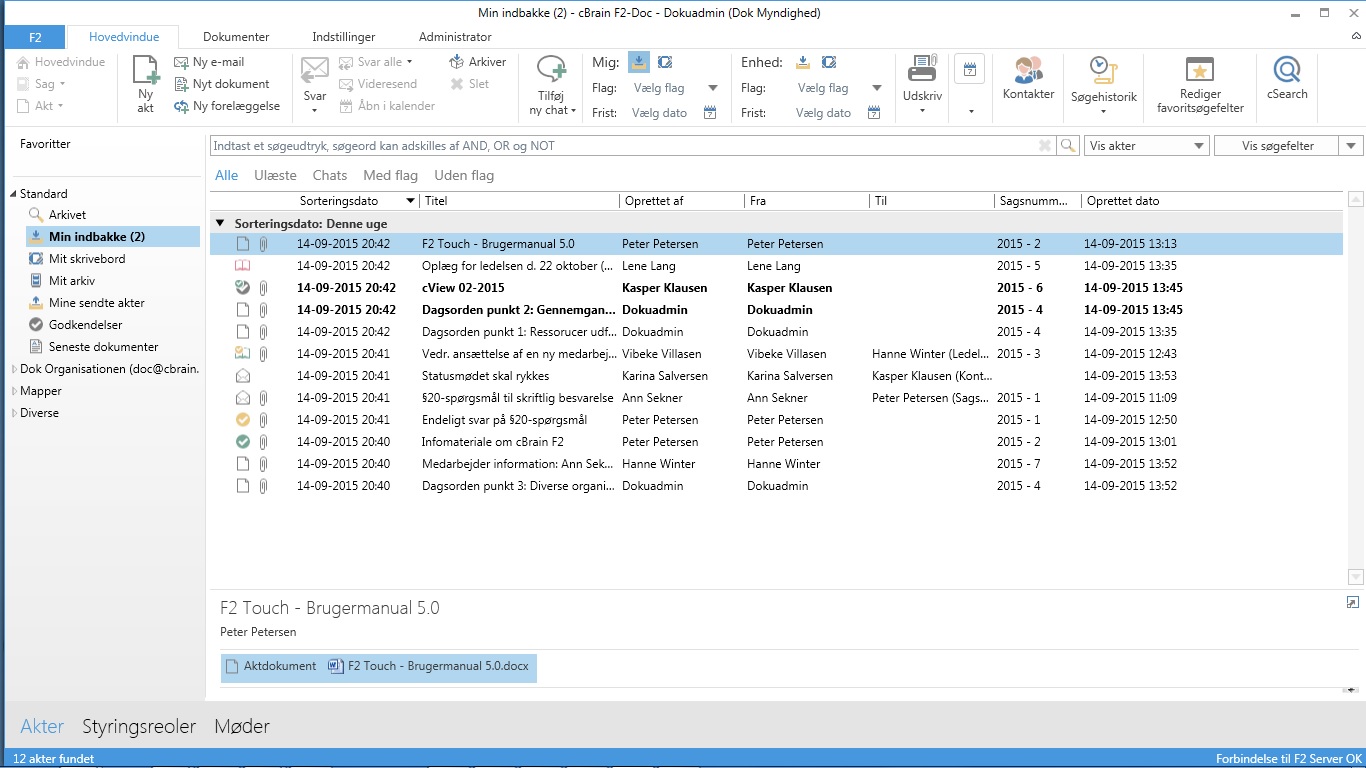
Task: Switch to Dokumenter ribbon tab
Action: click(236, 37)
